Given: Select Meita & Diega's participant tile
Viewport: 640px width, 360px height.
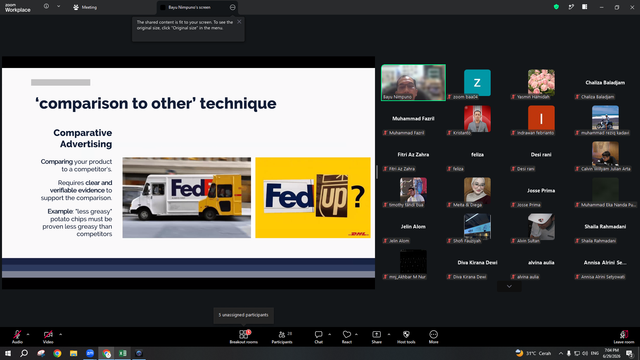Looking at the screenshot, I should click(x=477, y=190).
